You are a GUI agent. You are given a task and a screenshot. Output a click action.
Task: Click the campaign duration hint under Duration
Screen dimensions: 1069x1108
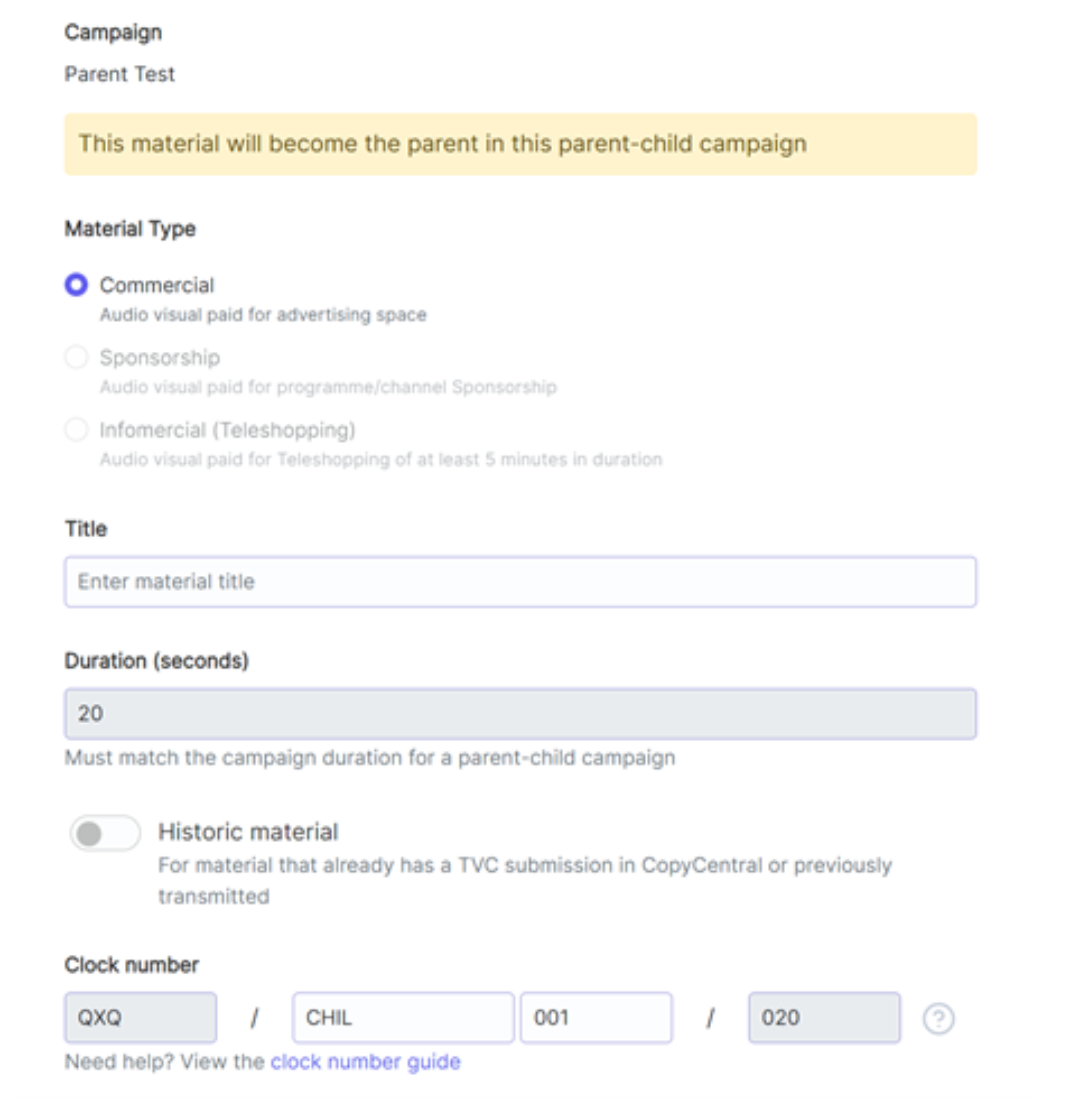(370, 758)
